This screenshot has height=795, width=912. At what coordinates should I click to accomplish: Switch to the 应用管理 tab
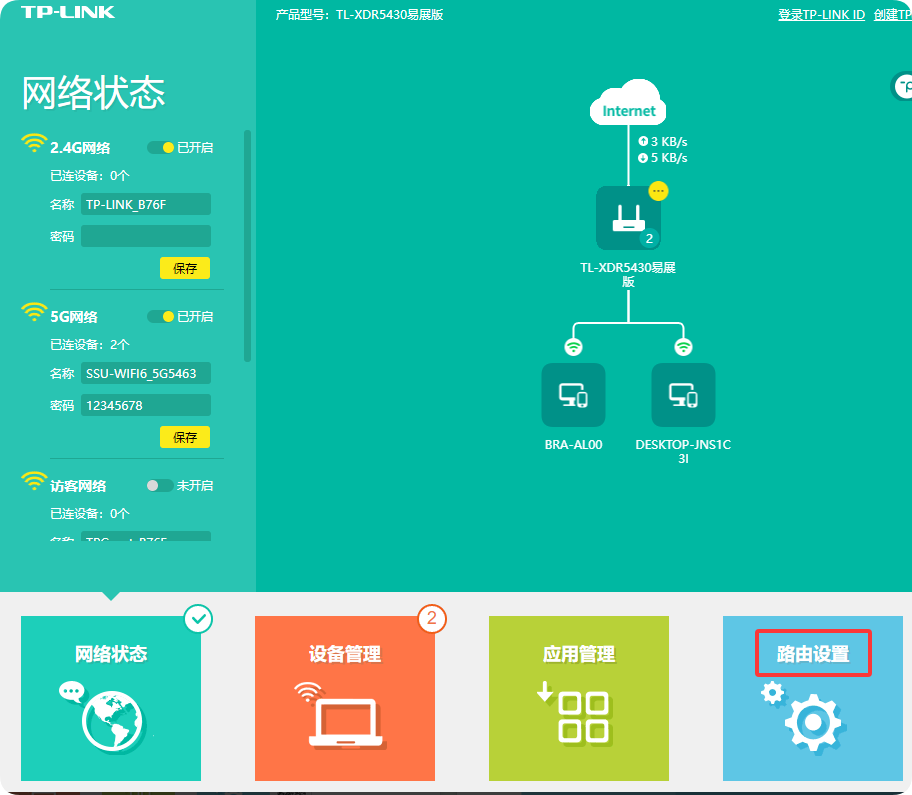click(579, 654)
